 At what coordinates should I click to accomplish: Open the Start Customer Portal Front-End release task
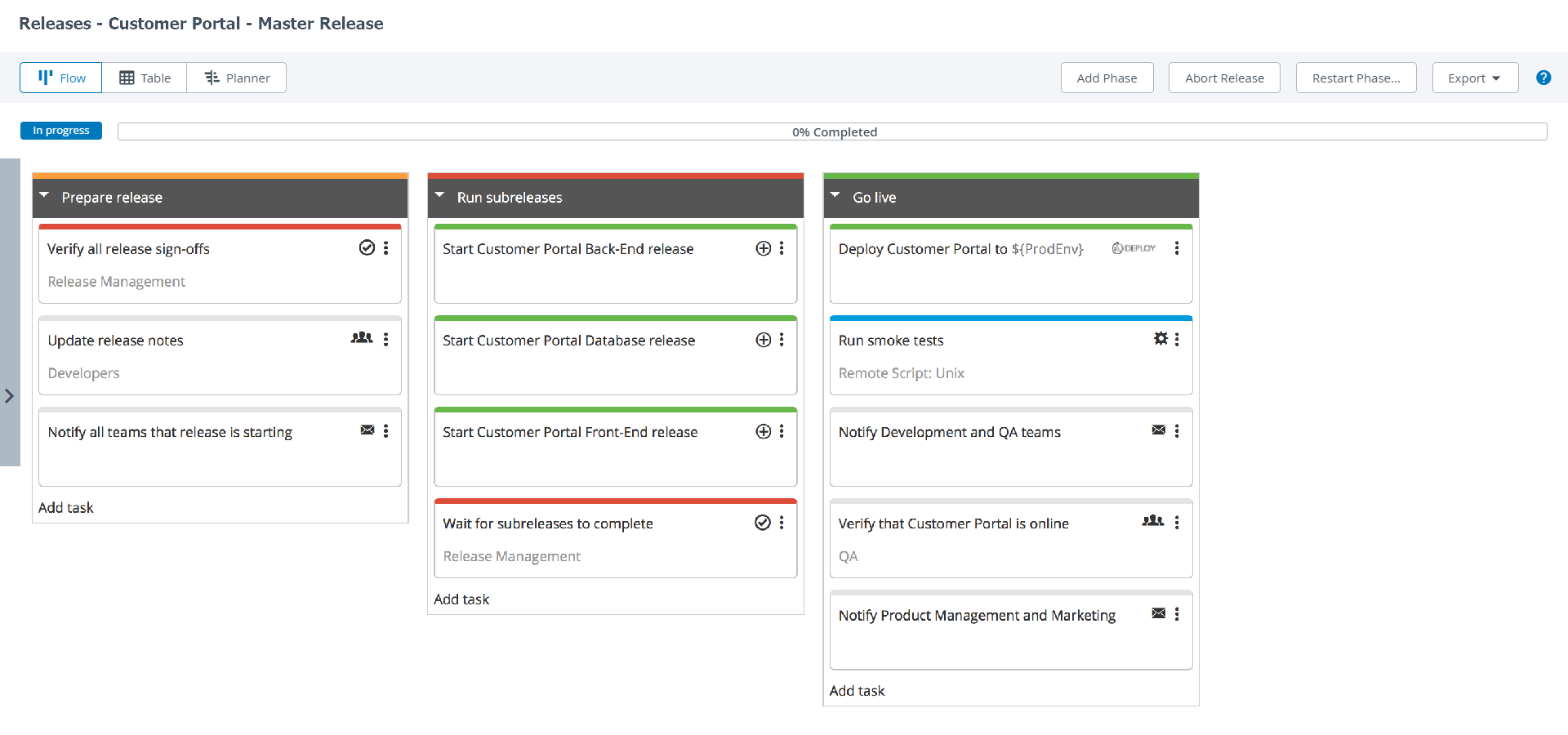[616, 447]
